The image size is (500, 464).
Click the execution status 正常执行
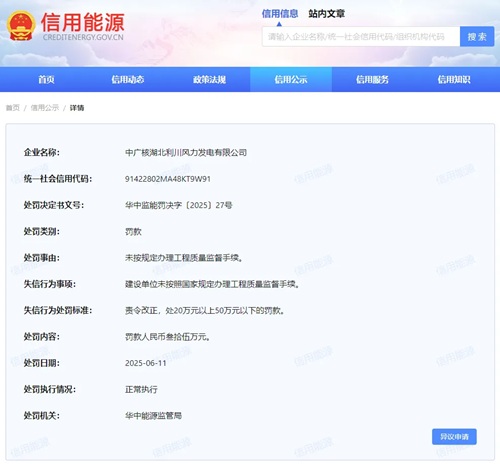tap(141, 389)
